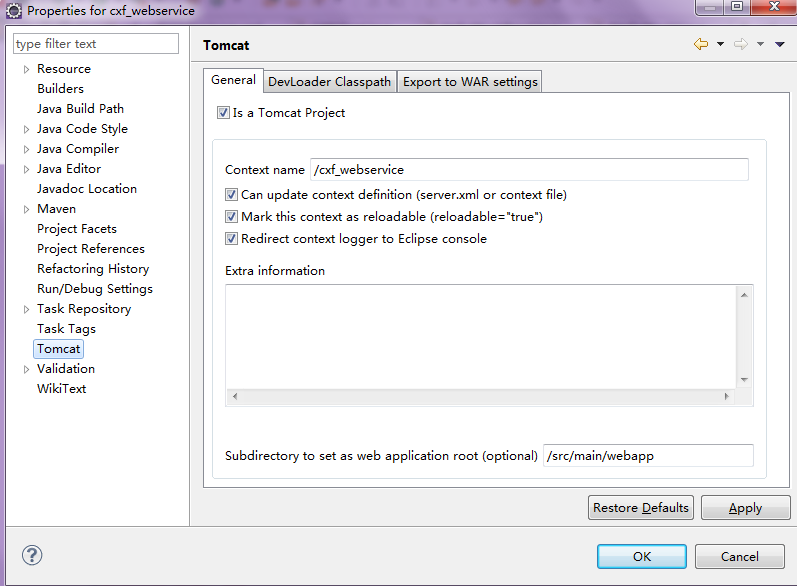Click the back navigation arrow icon
Screen dimensions: 797x586
[x=701, y=44]
